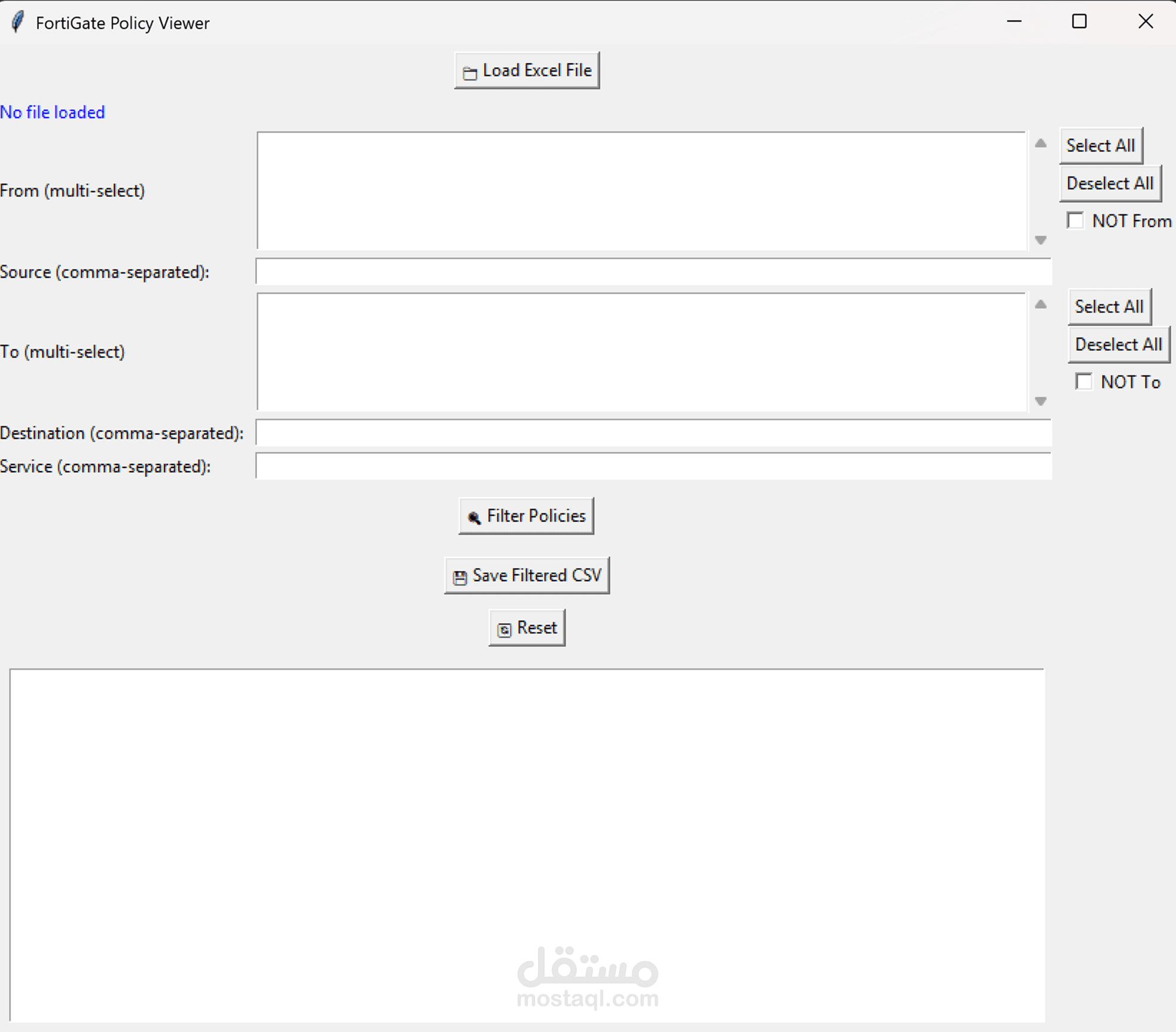
Task: Focus the Destination comma-separated input field
Action: [x=653, y=433]
